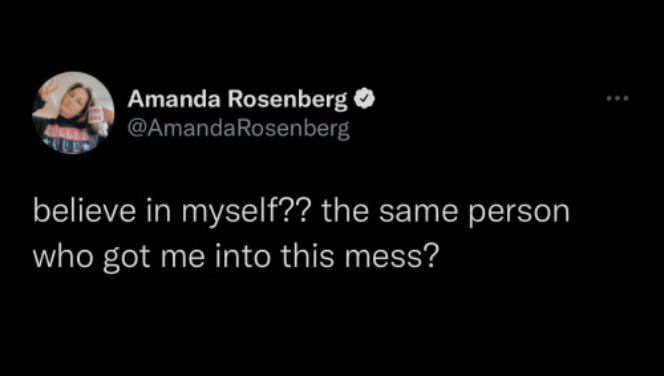Image resolution: width=664 pixels, height=376 pixels.
Task: Click the tweet line starting "believe in myself??"
Action: tap(301, 213)
